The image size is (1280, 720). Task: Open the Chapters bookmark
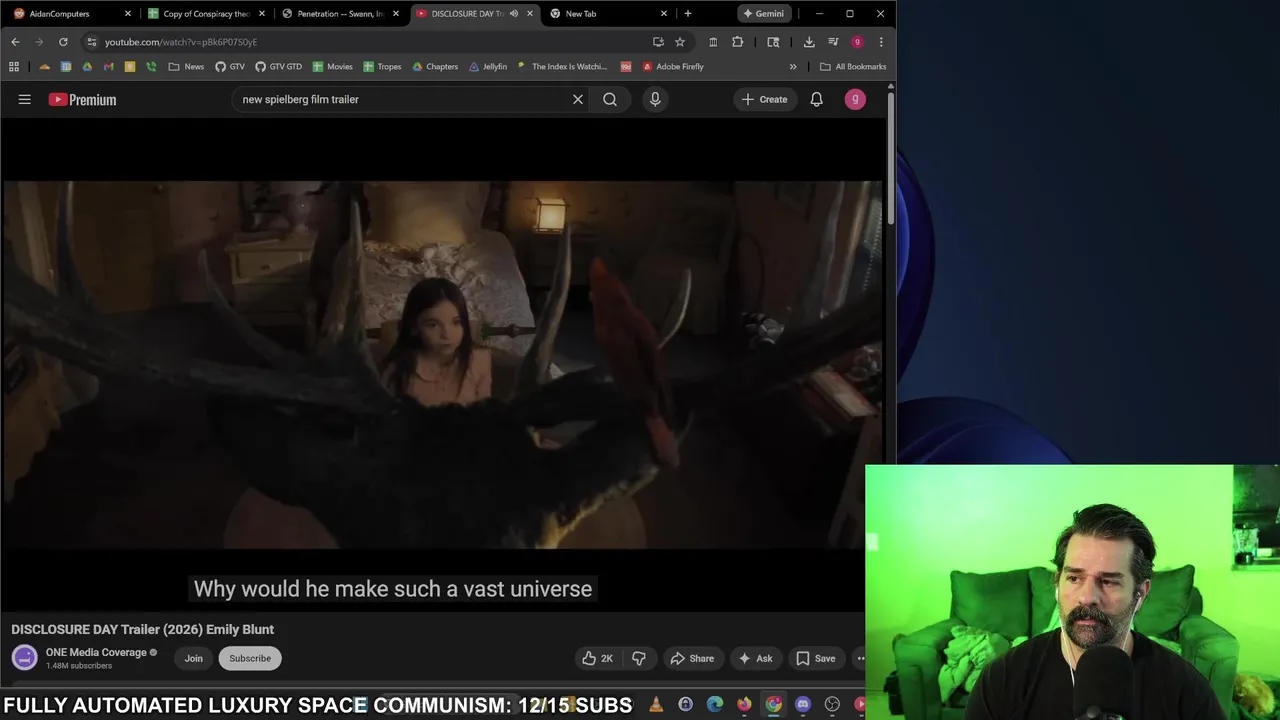pos(434,67)
